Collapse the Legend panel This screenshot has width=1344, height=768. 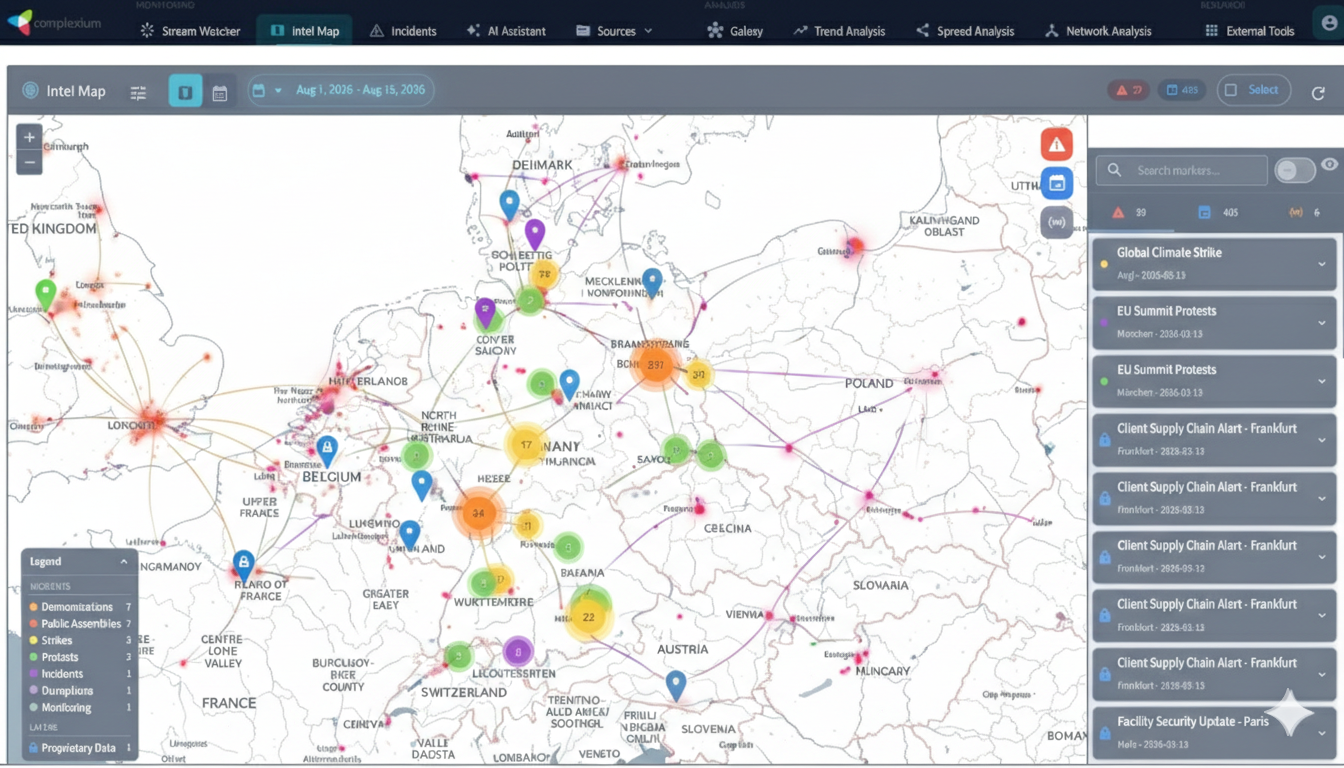point(124,562)
